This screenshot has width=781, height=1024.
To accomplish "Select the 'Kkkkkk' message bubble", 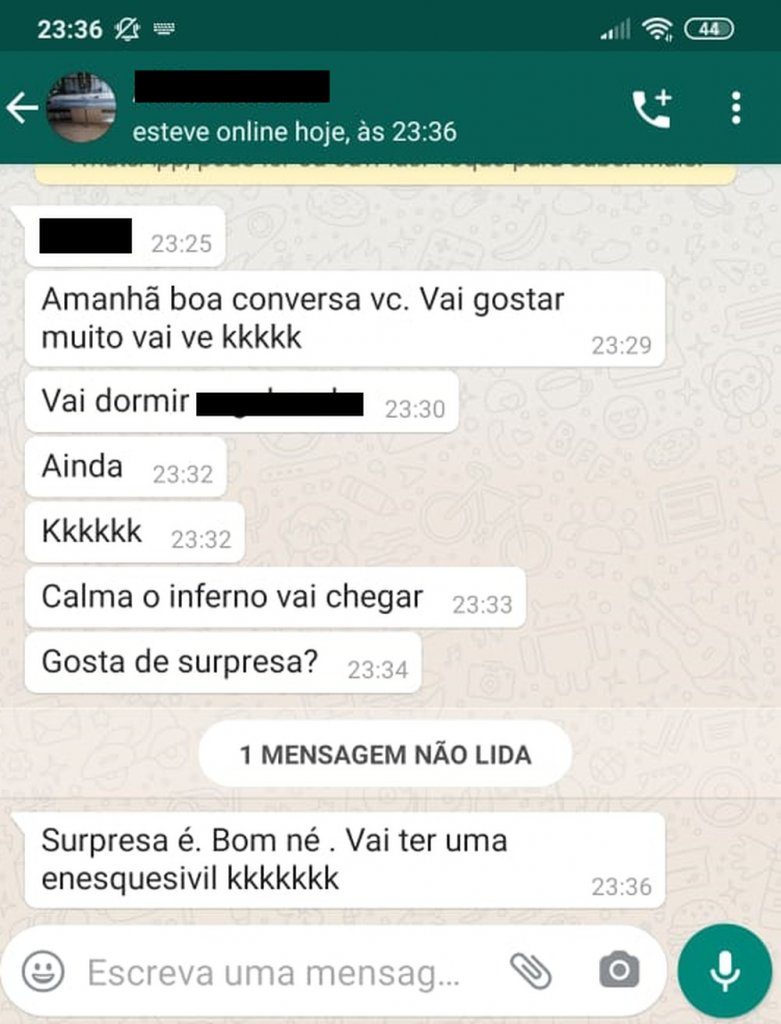I will pyautogui.click(x=135, y=532).
